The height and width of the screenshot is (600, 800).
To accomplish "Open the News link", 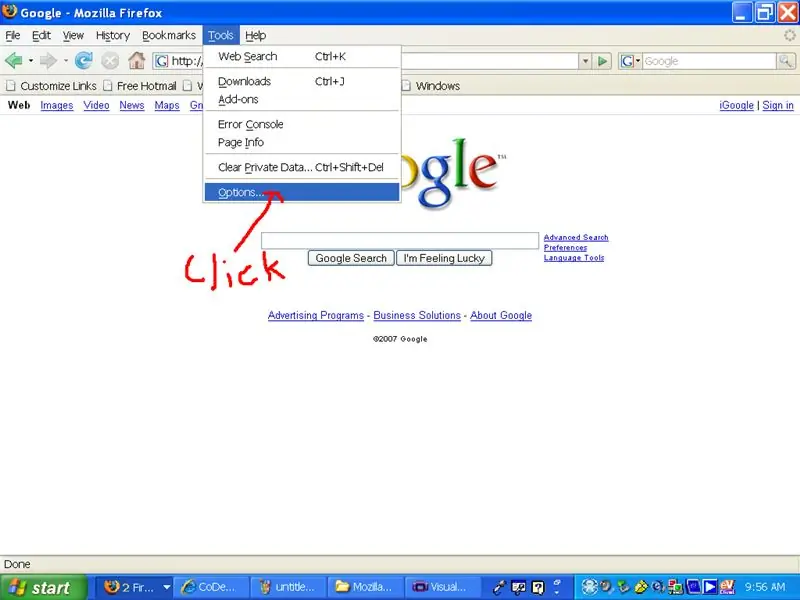I will [x=132, y=105].
